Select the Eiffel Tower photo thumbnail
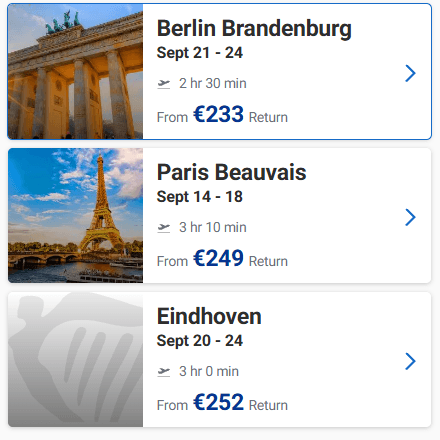The image size is (440, 440). point(76,216)
